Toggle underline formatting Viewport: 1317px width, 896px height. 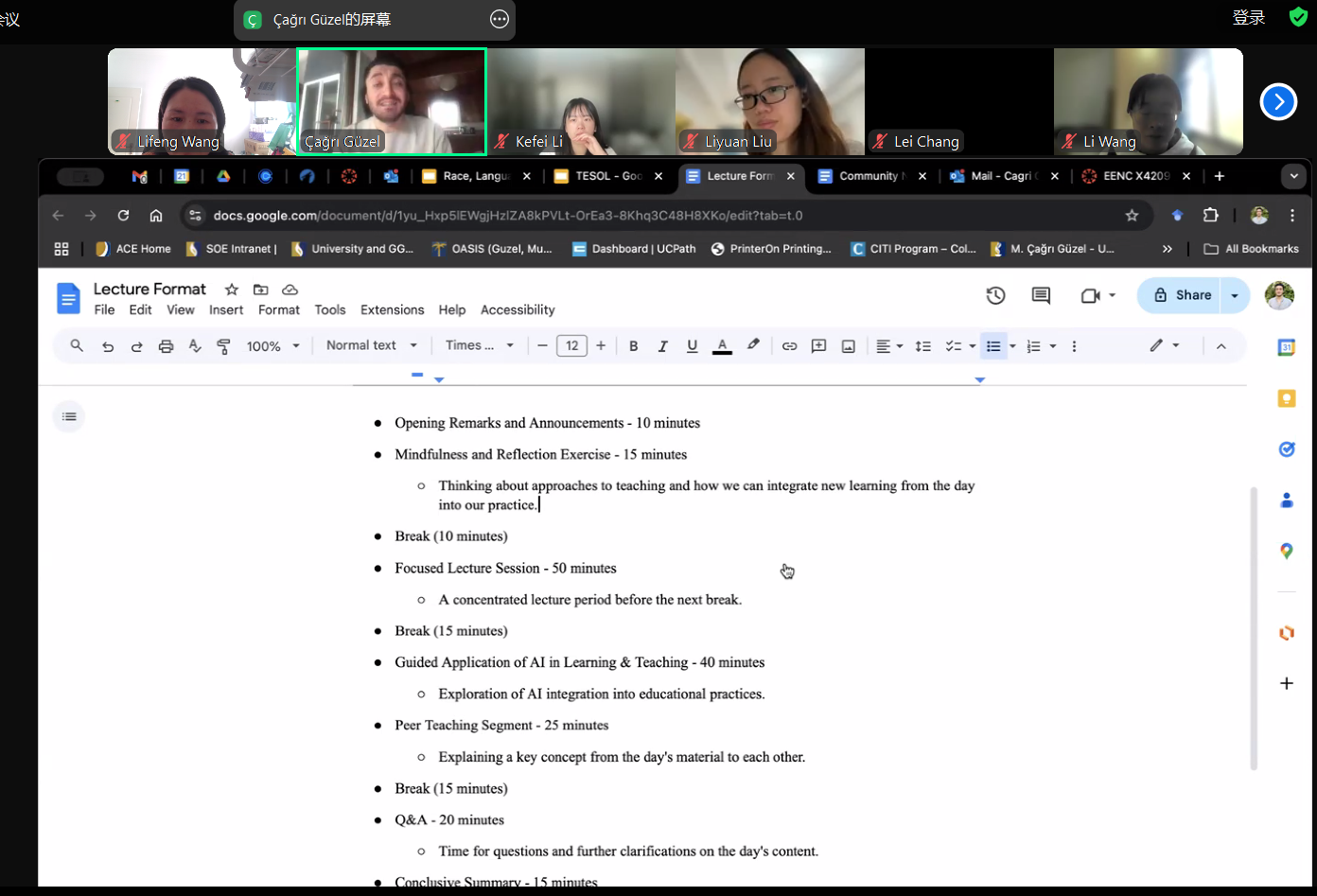coord(693,346)
